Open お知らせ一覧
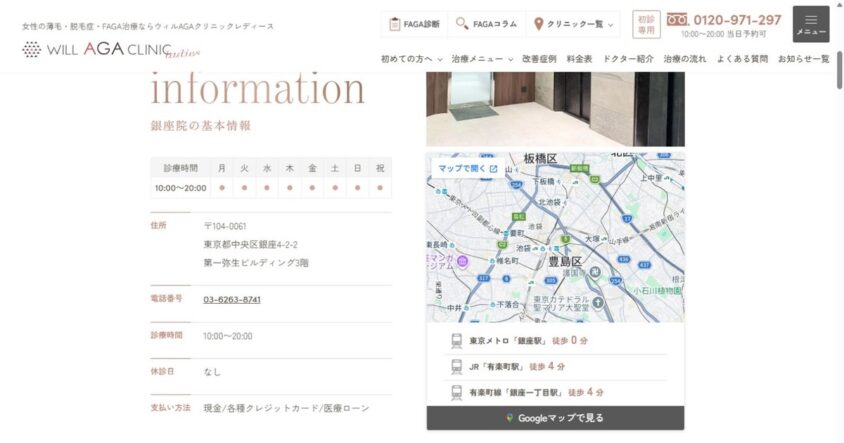844x443 pixels. coord(804,59)
